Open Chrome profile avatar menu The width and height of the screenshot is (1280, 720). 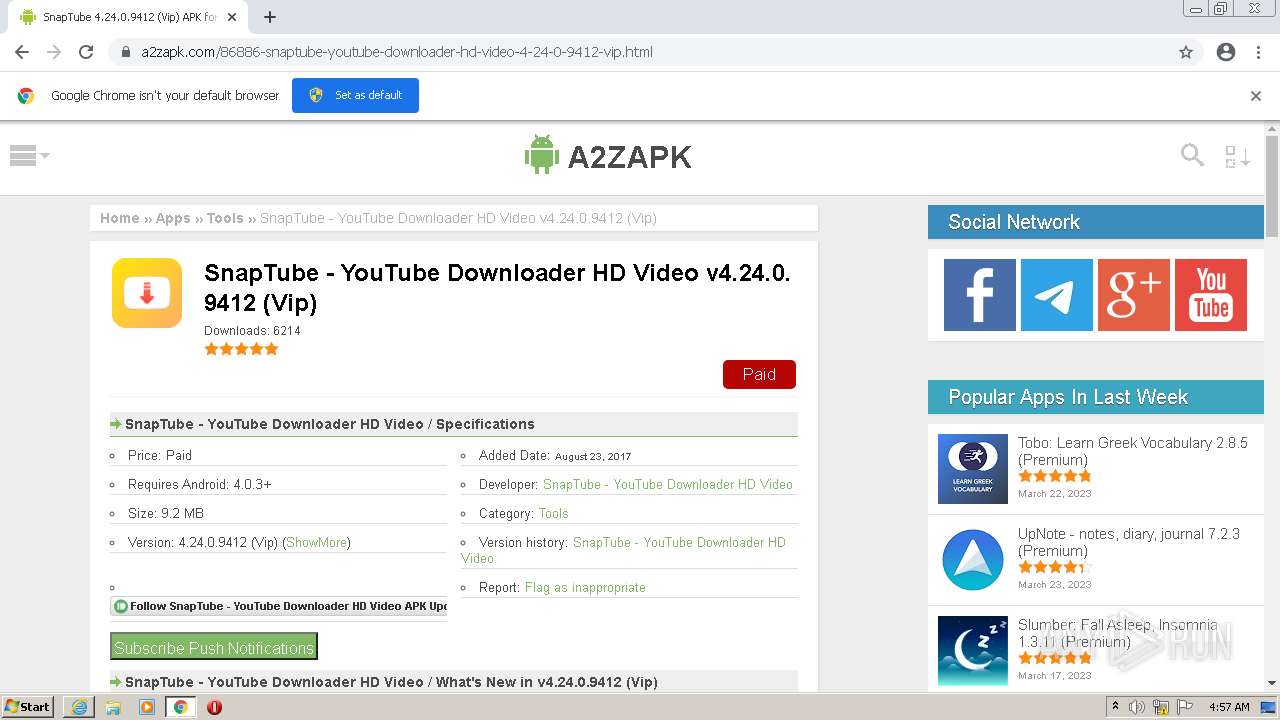coord(1226,52)
